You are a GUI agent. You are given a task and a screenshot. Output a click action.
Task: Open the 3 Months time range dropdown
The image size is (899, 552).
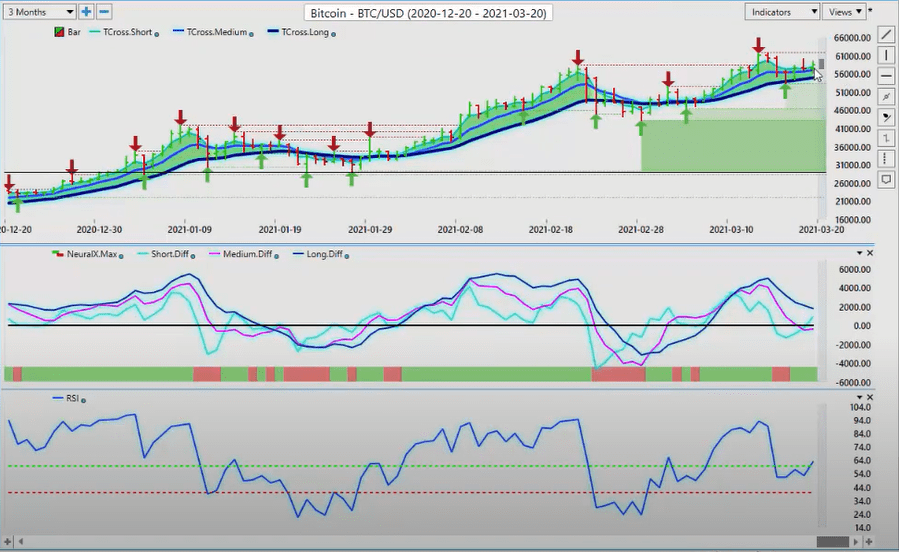click(x=40, y=11)
